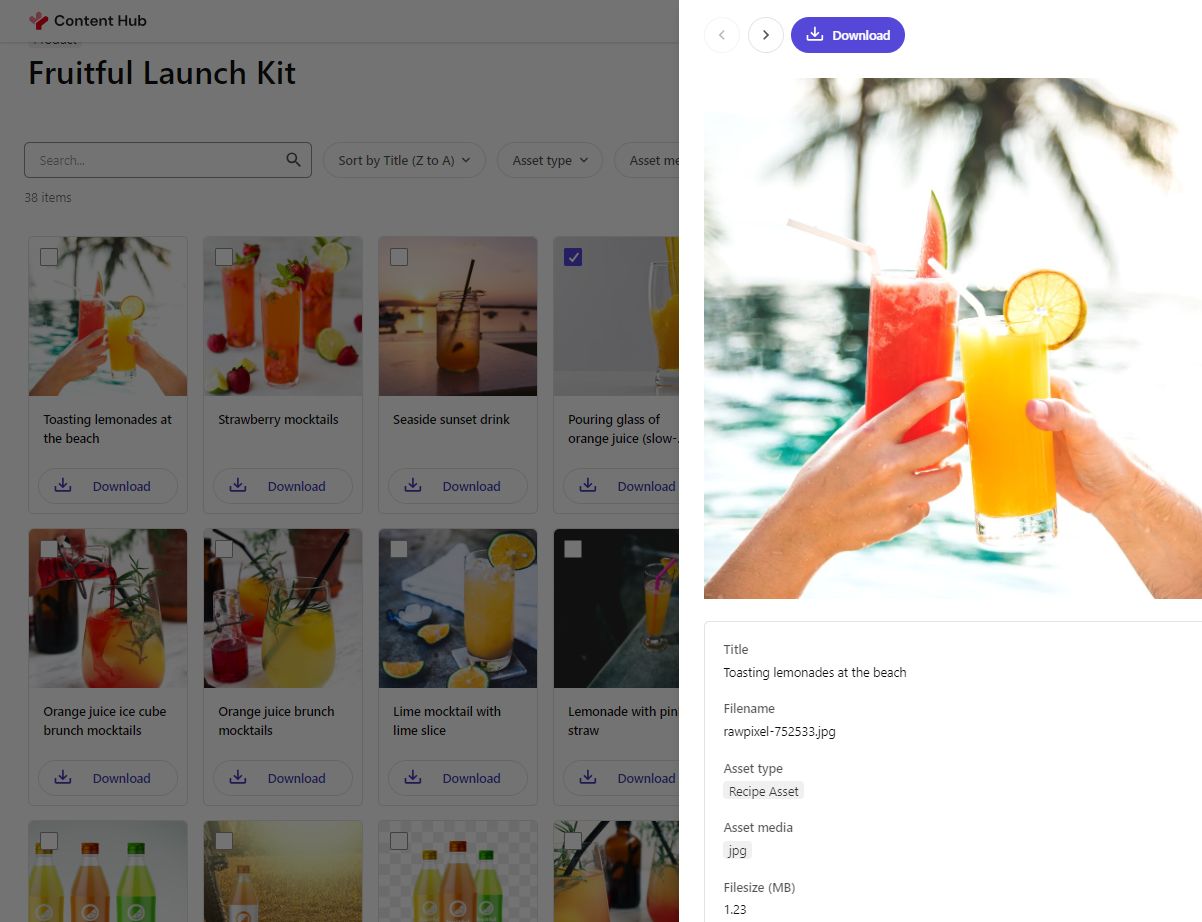The height and width of the screenshot is (922, 1202).
Task: Click Orange juice ice cube brunch mocktails title
Action: [x=105, y=721]
